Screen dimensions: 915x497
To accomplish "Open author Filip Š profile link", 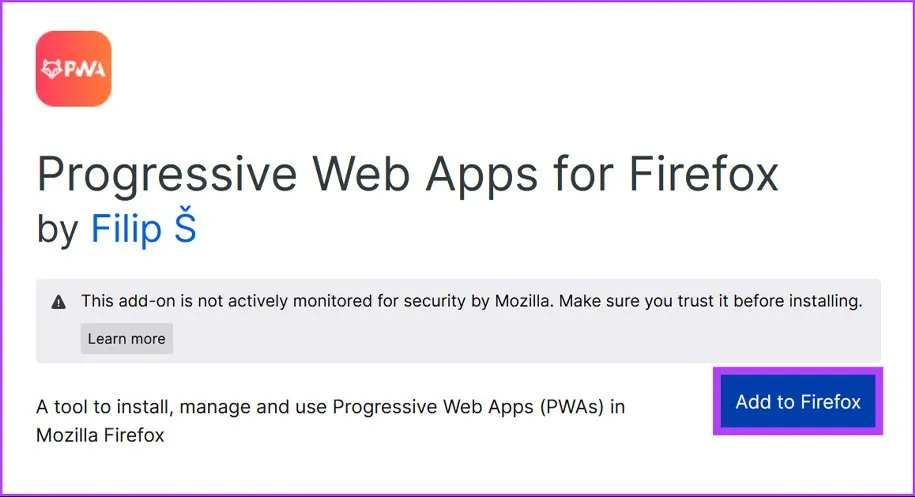I will point(143,228).
